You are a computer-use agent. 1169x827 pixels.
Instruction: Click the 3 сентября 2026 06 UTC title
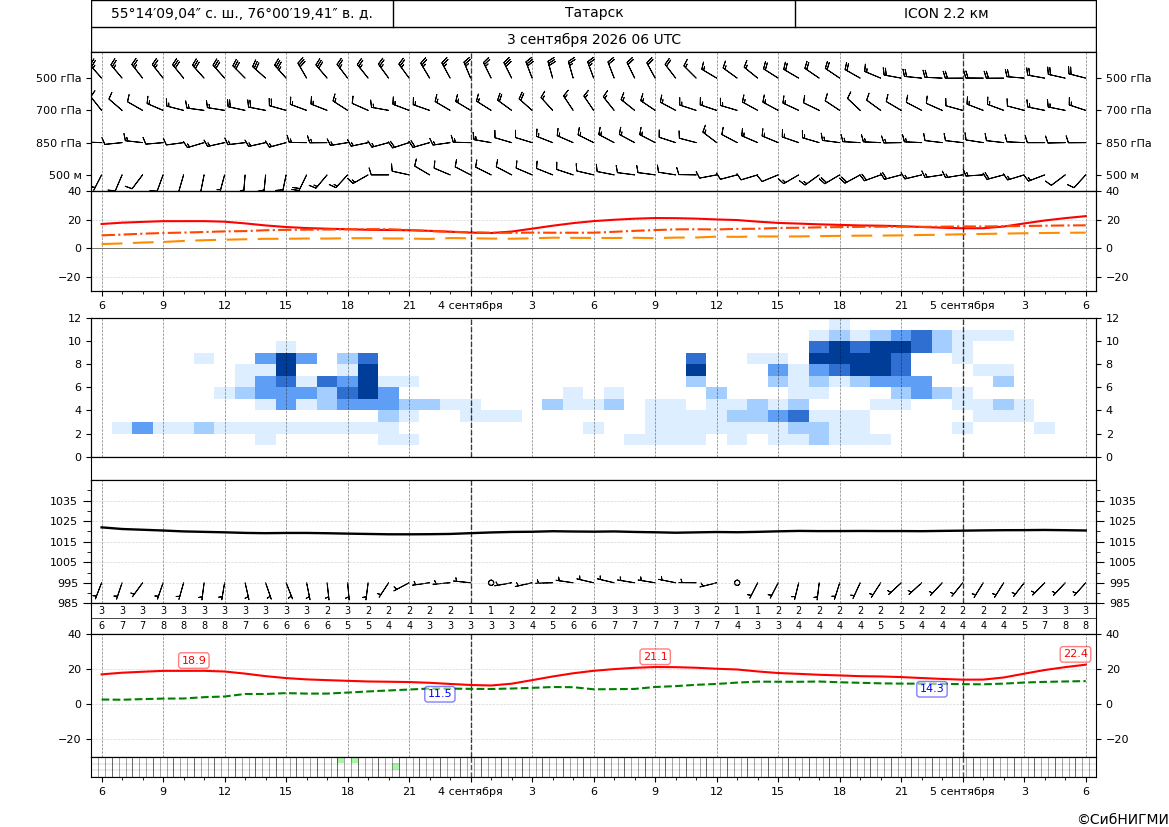(594, 40)
